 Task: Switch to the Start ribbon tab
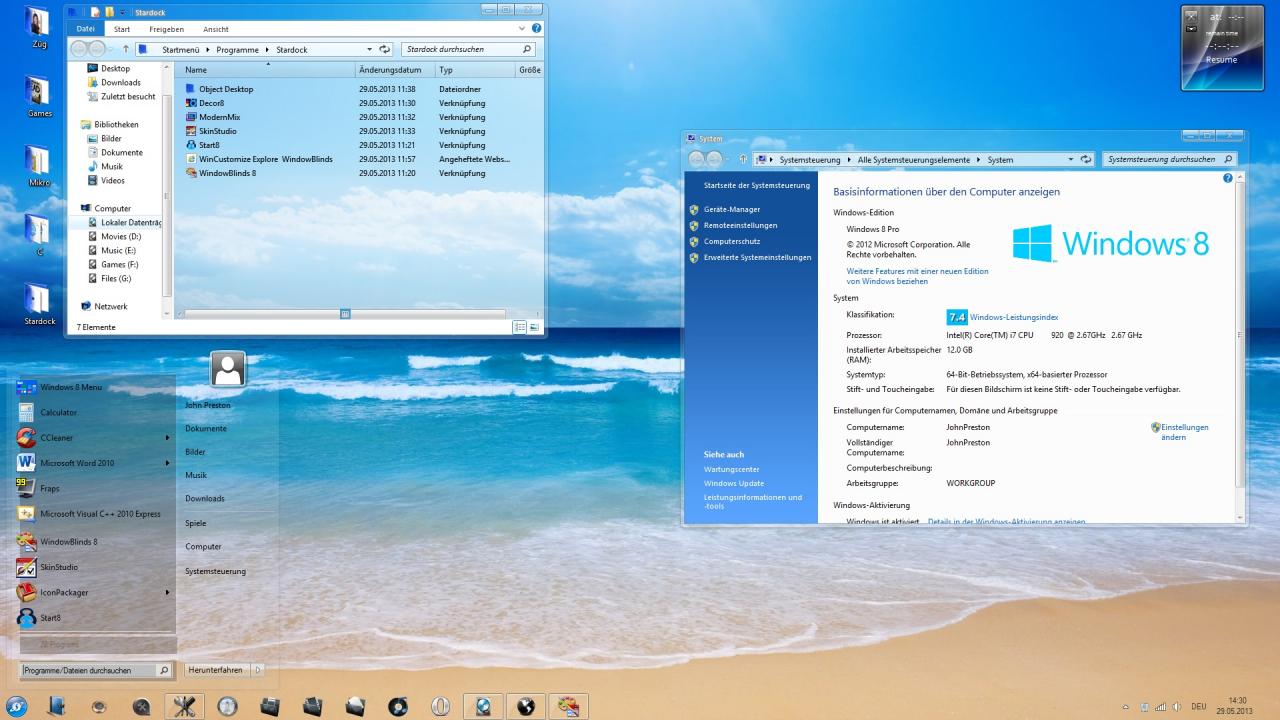[122, 29]
